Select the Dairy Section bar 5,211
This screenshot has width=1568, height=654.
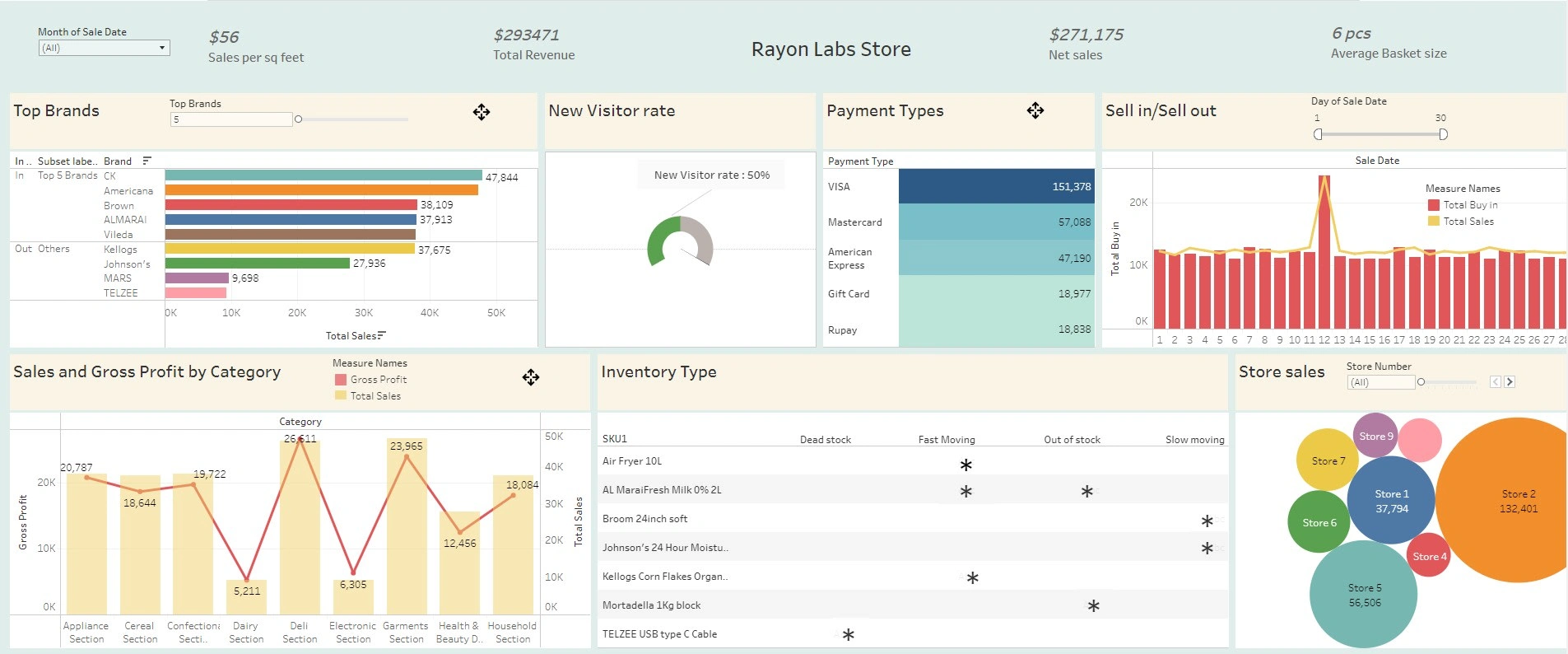246,596
